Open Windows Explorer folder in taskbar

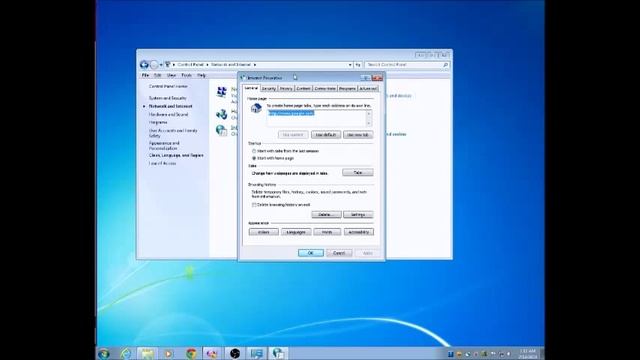pyautogui.click(x=147, y=353)
